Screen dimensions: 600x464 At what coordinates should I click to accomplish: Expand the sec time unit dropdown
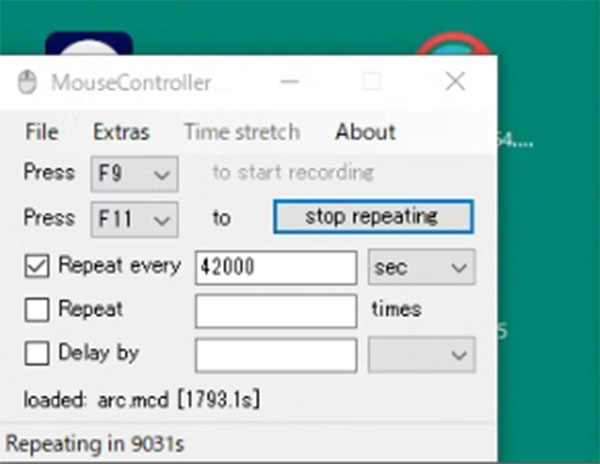click(422, 267)
